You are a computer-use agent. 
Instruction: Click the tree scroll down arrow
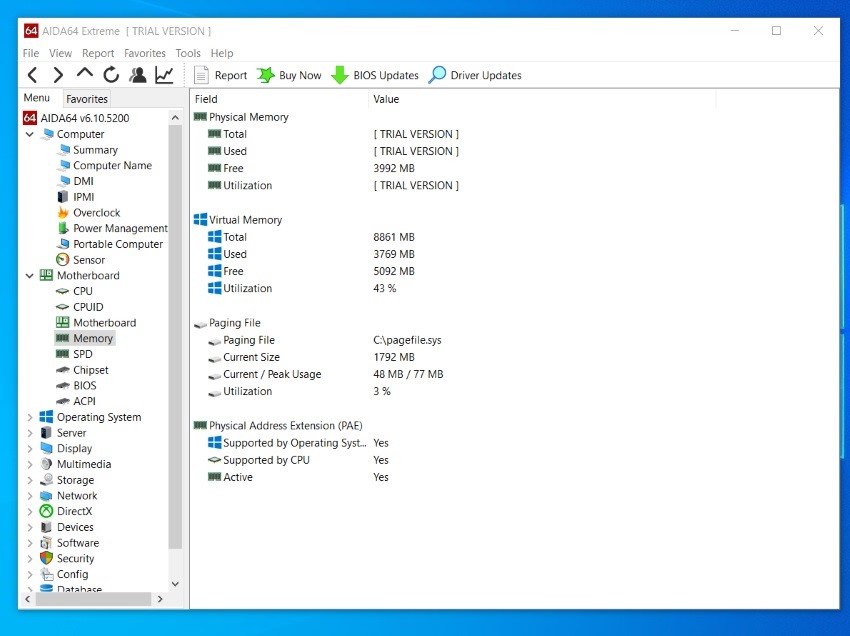pyautogui.click(x=175, y=584)
